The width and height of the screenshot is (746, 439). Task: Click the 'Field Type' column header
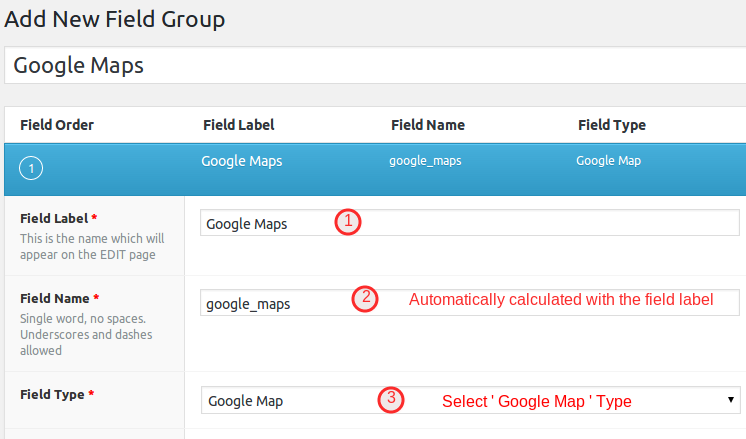coord(612,125)
